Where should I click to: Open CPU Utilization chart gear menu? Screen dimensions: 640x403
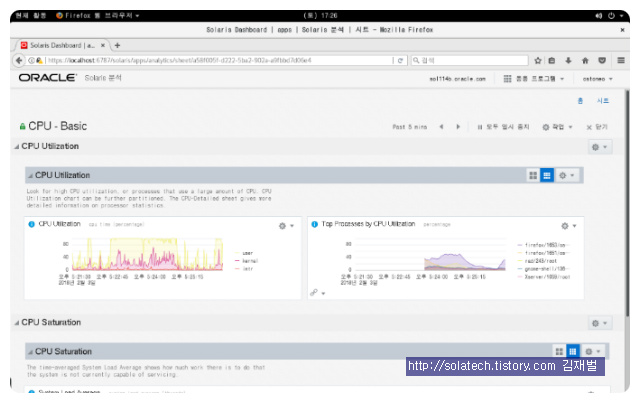pyautogui.click(x=286, y=226)
